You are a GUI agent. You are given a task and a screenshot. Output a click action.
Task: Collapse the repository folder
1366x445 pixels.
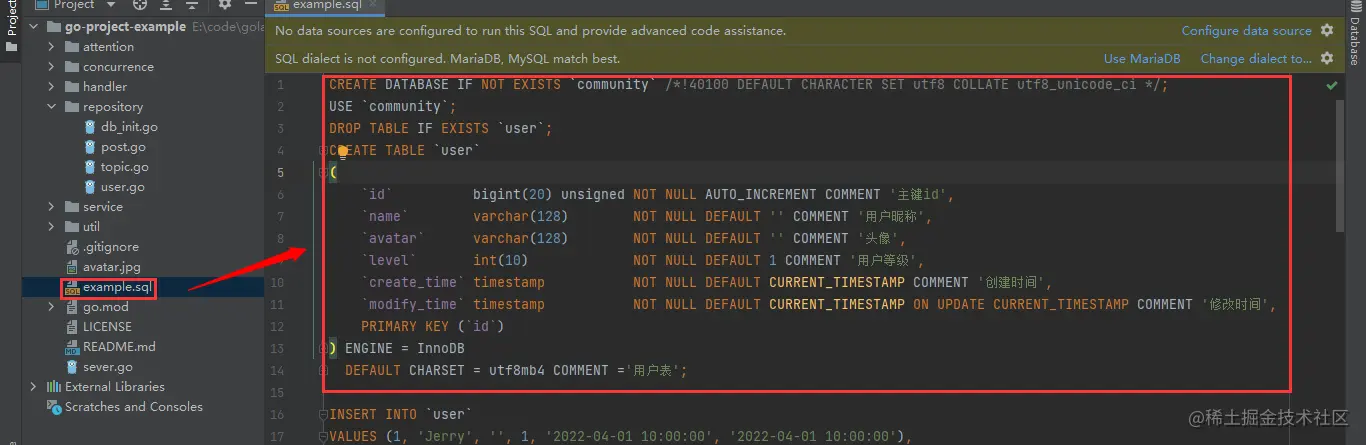pyautogui.click(x=52, y=107)
